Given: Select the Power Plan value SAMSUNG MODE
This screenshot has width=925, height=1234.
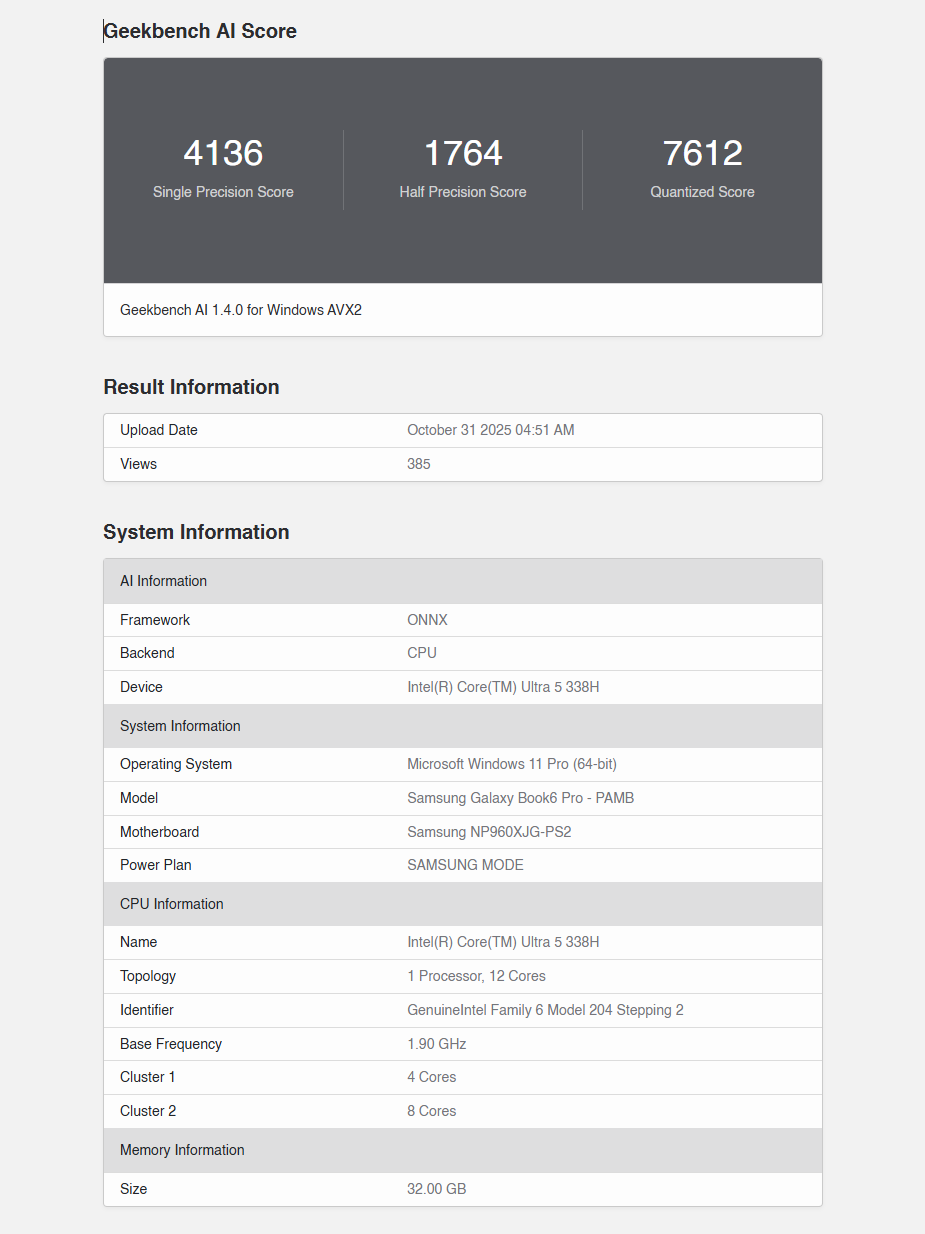Looking at the screenshot, I should point(465,865).
